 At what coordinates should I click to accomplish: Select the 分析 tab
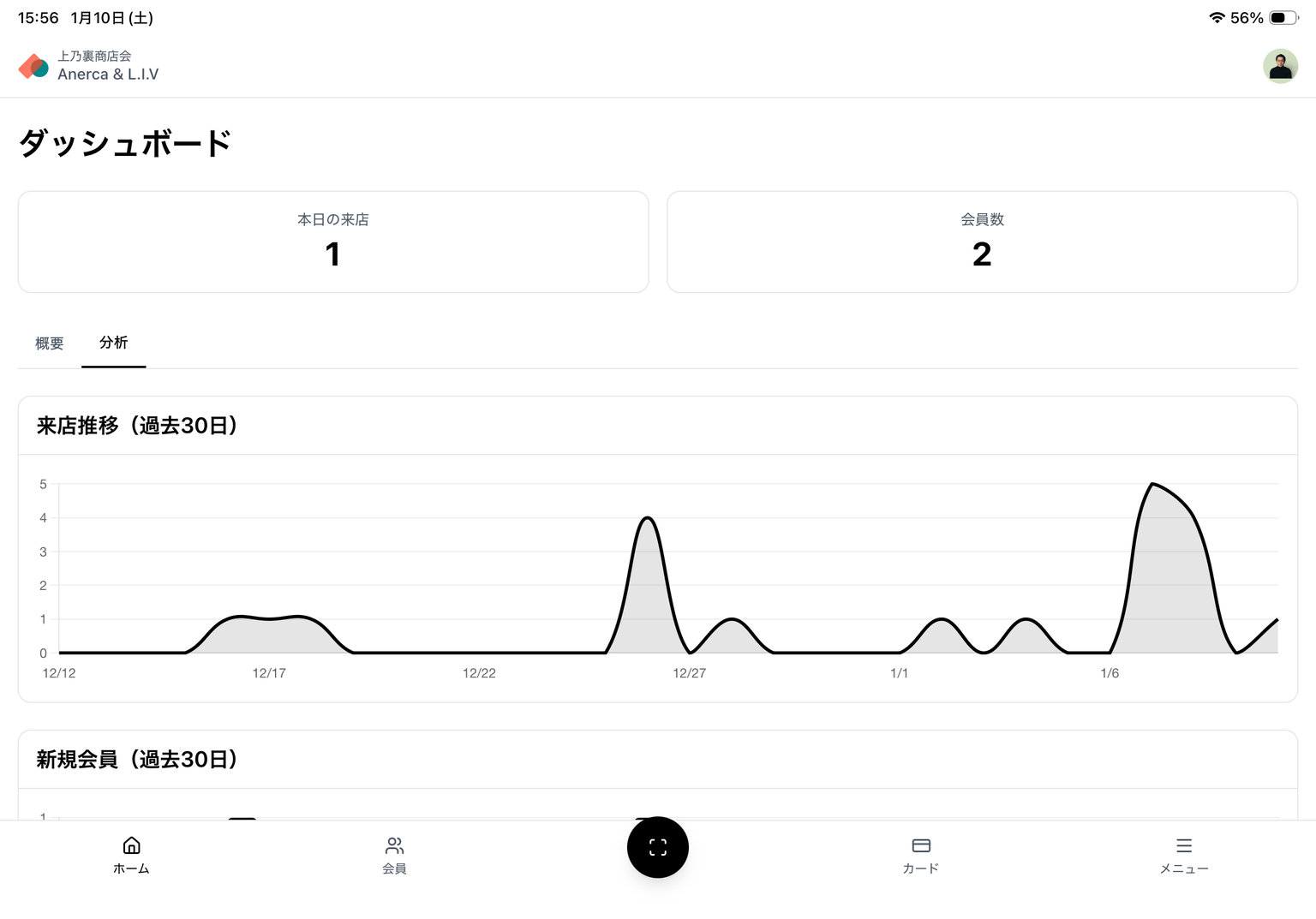[x=113, y=343]
